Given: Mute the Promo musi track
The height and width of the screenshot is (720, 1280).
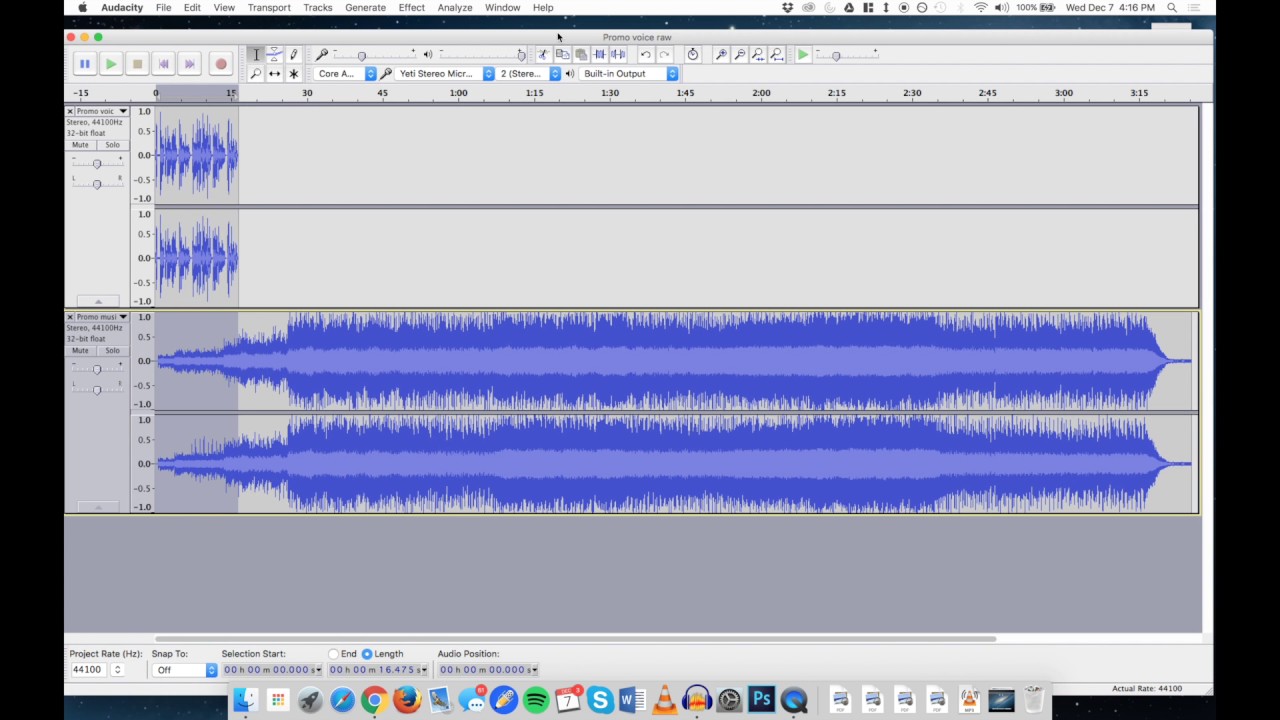Looking at the screenshot, I should tap(81, 351).
